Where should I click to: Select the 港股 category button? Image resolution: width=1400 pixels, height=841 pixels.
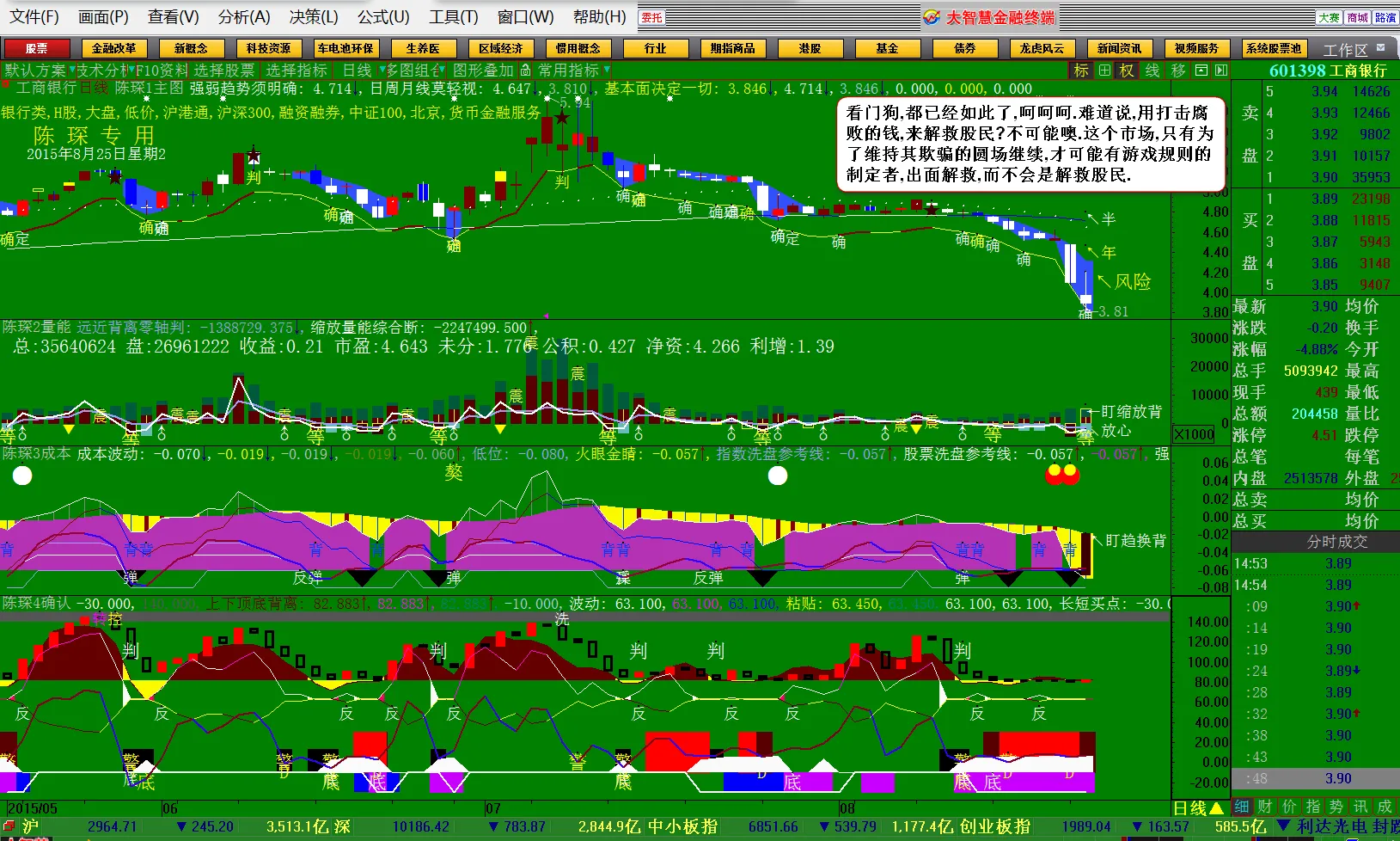[x=810, y=48]
